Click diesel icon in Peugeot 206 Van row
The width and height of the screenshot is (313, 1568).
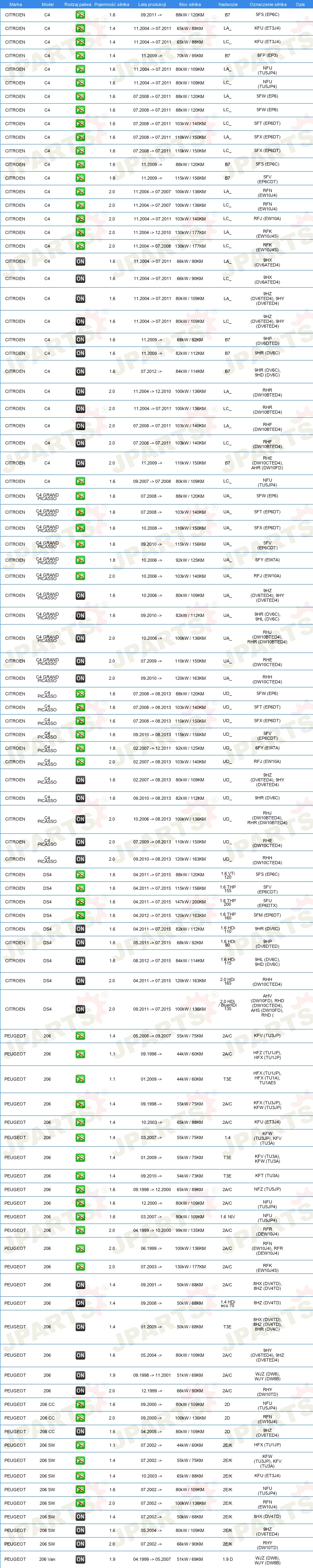(x=80, y=1560)
